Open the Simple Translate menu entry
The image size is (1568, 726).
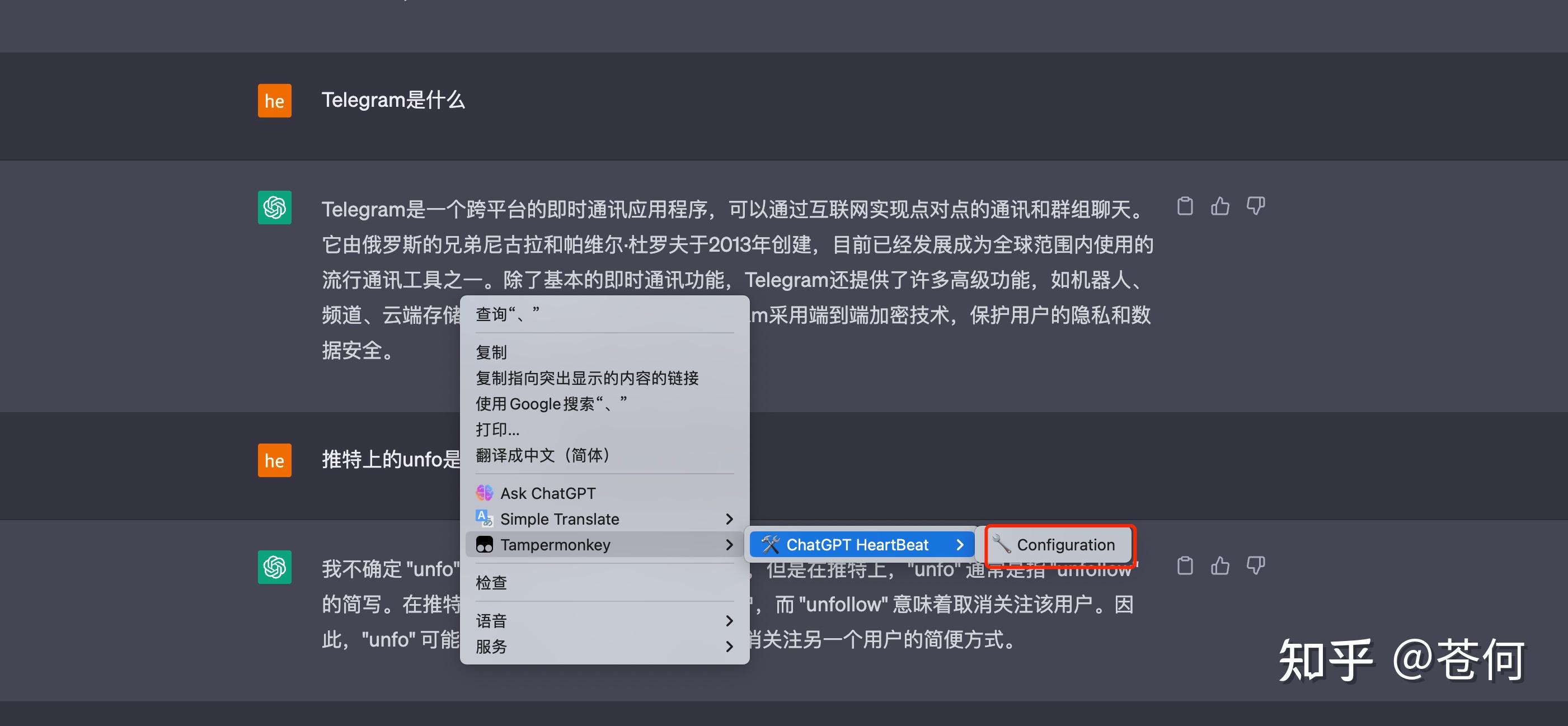(x=604, y=518)
